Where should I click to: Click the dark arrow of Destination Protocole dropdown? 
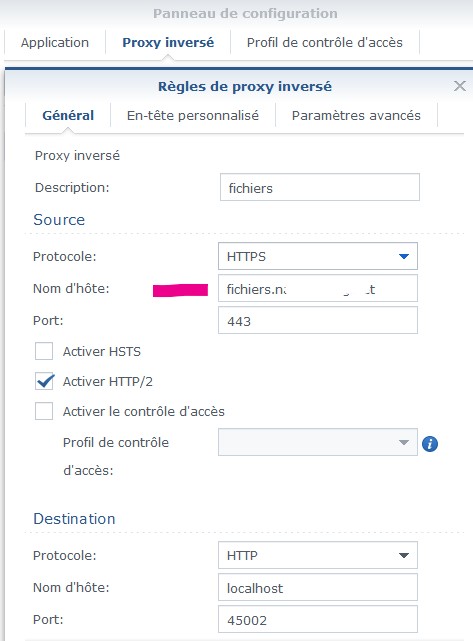(x=404, y=555)
